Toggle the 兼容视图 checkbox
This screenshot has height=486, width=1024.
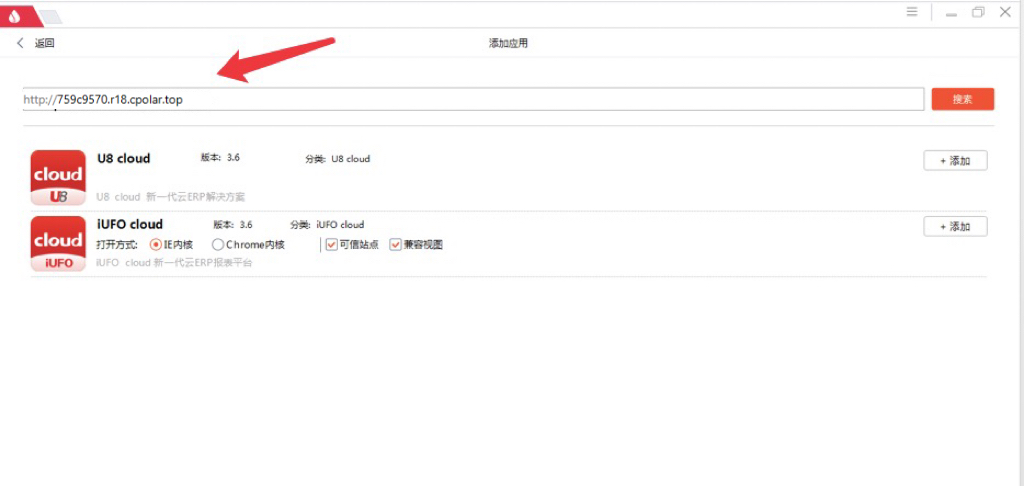tap(395, 245)
